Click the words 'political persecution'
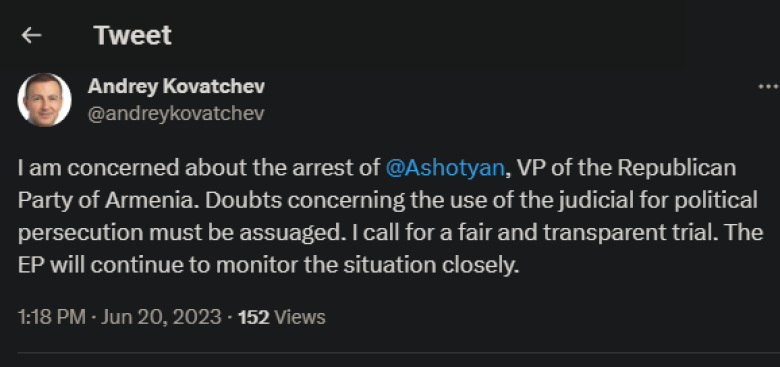This screenshot has width=780, height=367. (388, 216)
